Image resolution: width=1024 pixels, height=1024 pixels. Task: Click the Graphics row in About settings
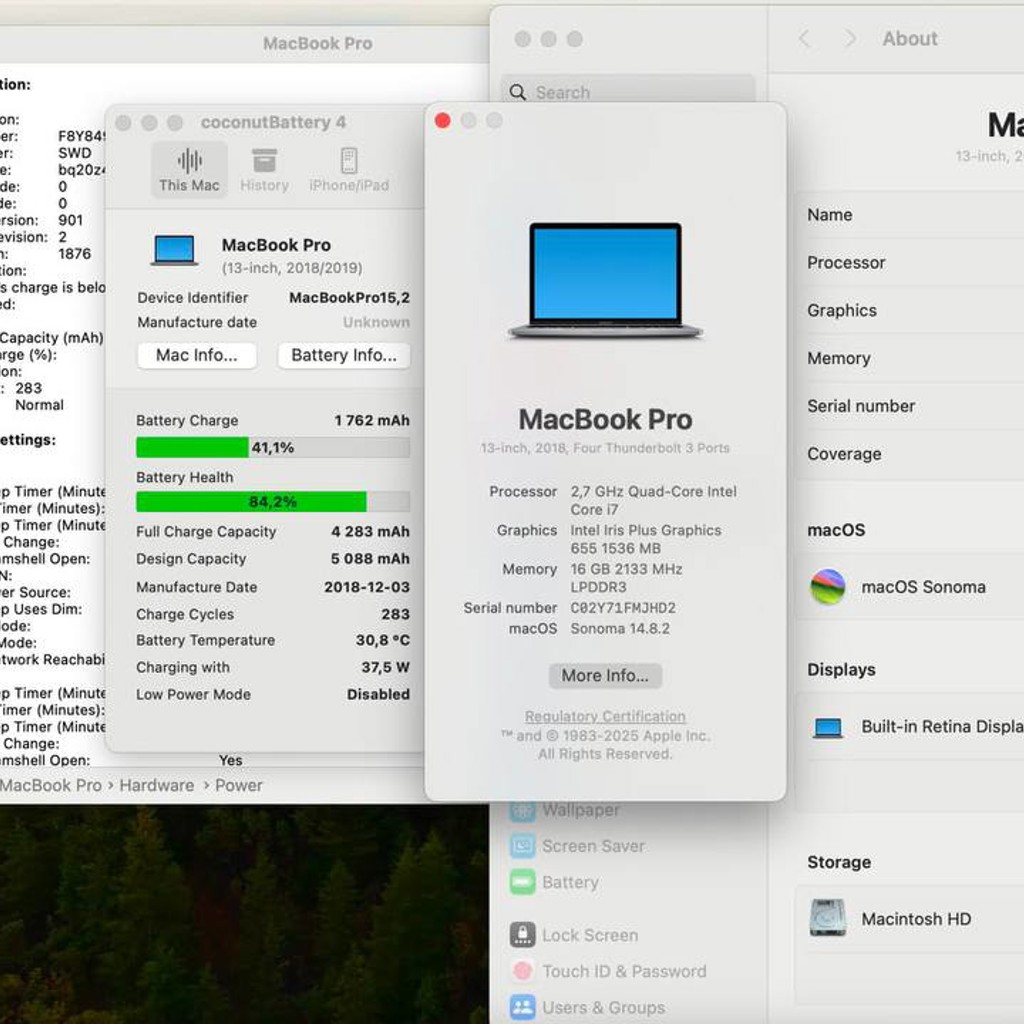tap(910, 310)
